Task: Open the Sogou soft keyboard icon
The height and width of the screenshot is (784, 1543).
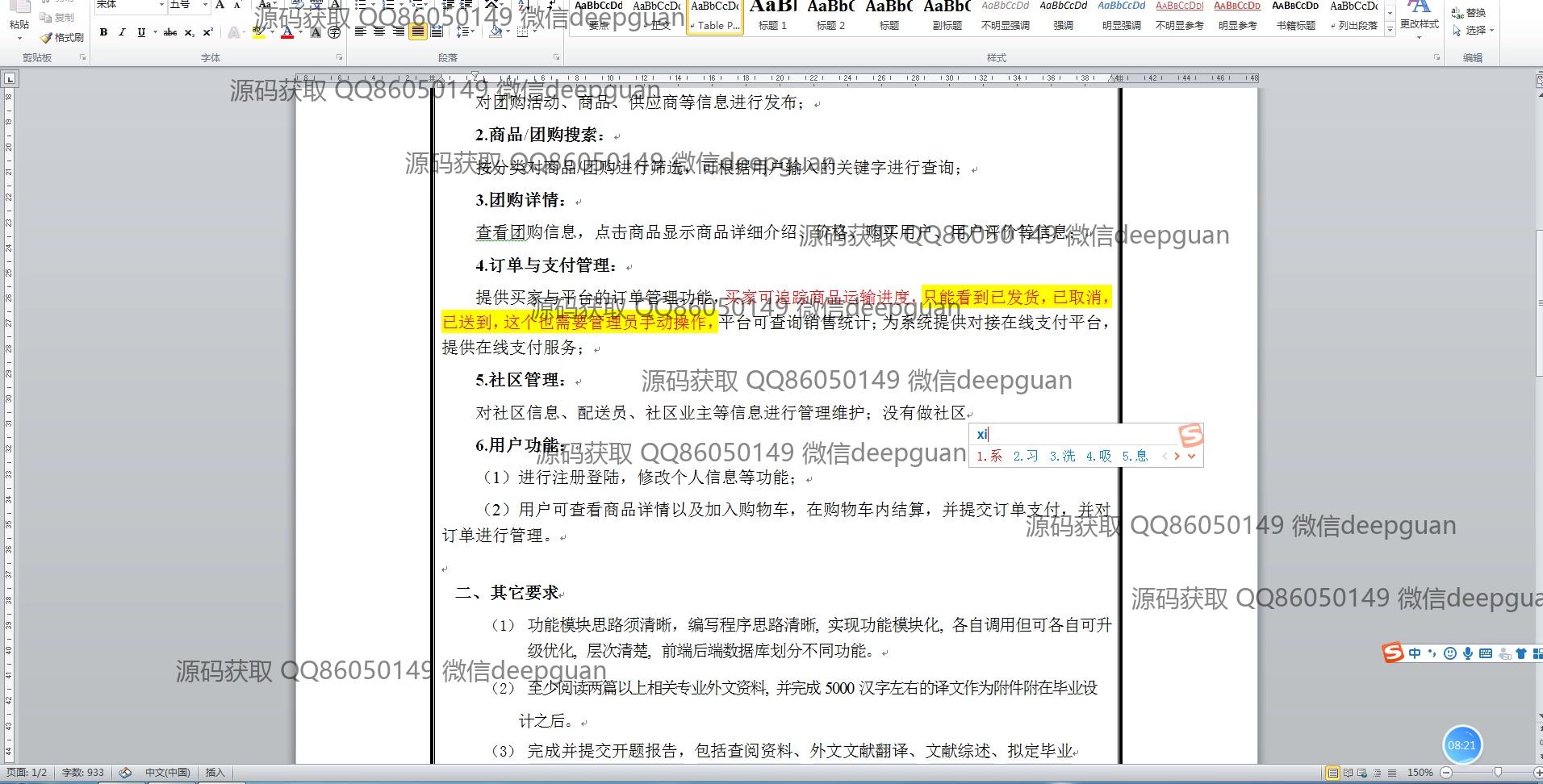Action: click(1485, 653)
